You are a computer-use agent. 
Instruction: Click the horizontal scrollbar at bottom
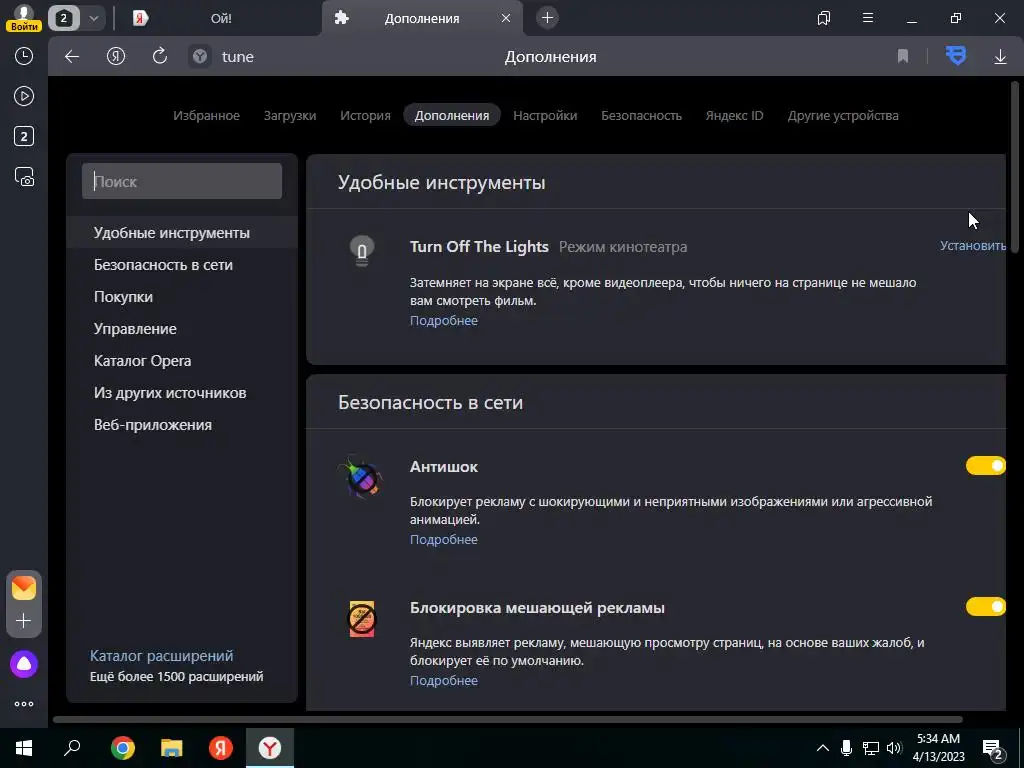(507, 720)
